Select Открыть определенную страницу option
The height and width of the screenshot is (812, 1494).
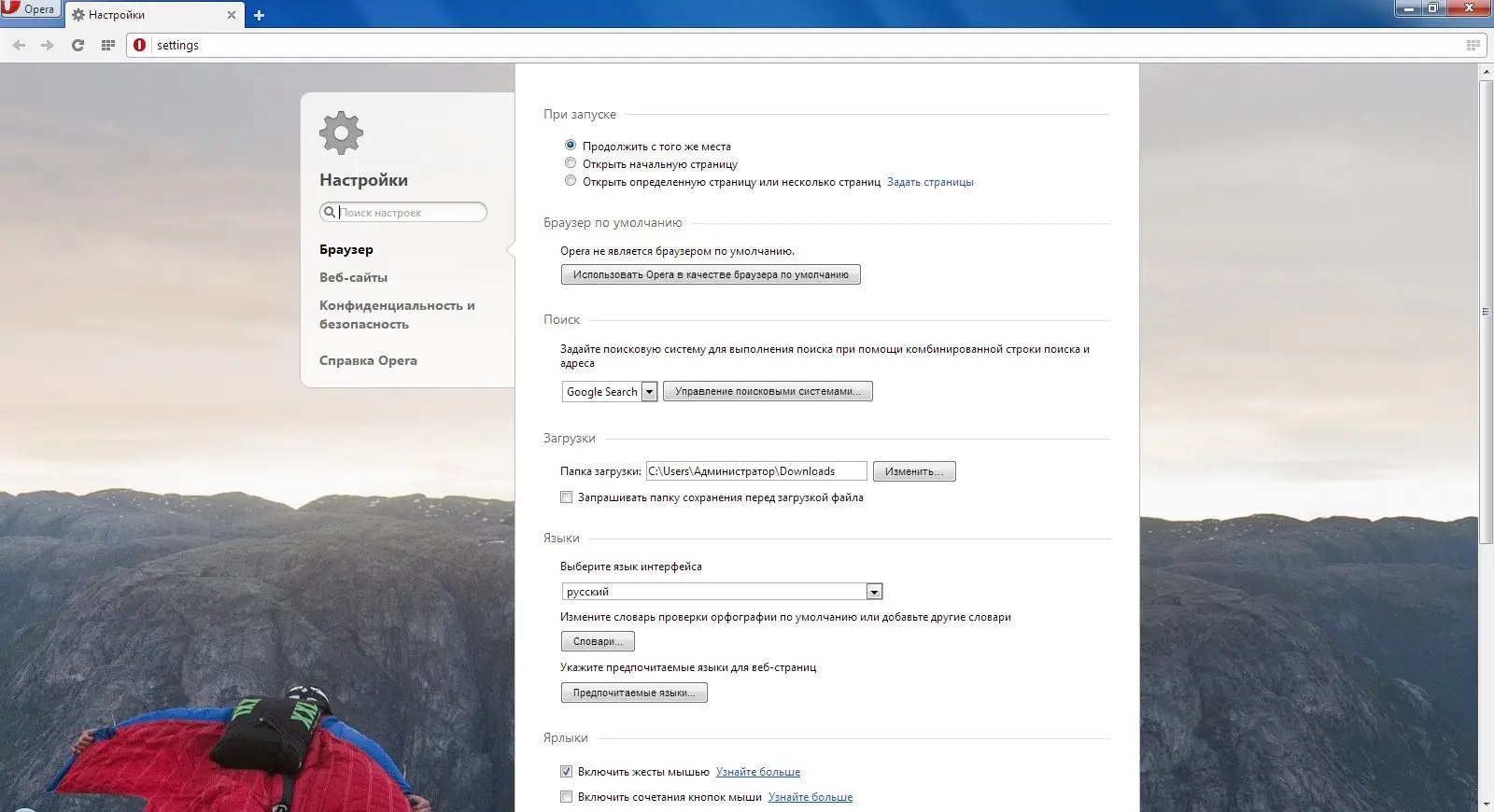[571, 181]
